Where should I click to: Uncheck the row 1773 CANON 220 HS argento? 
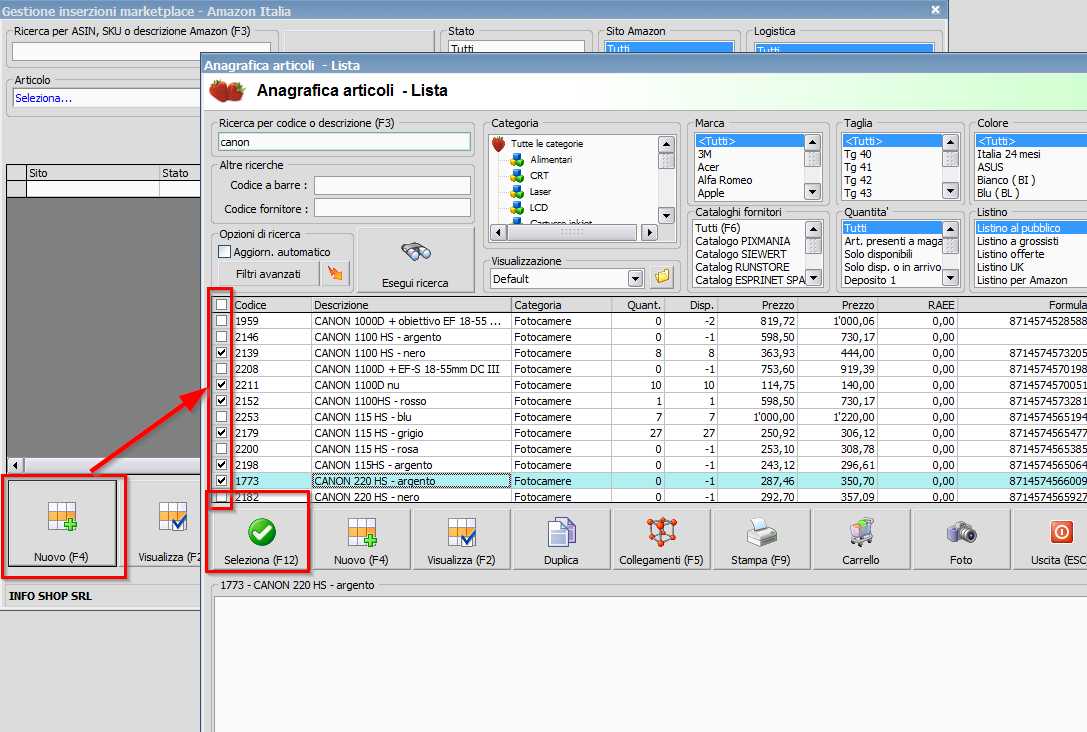221,480
